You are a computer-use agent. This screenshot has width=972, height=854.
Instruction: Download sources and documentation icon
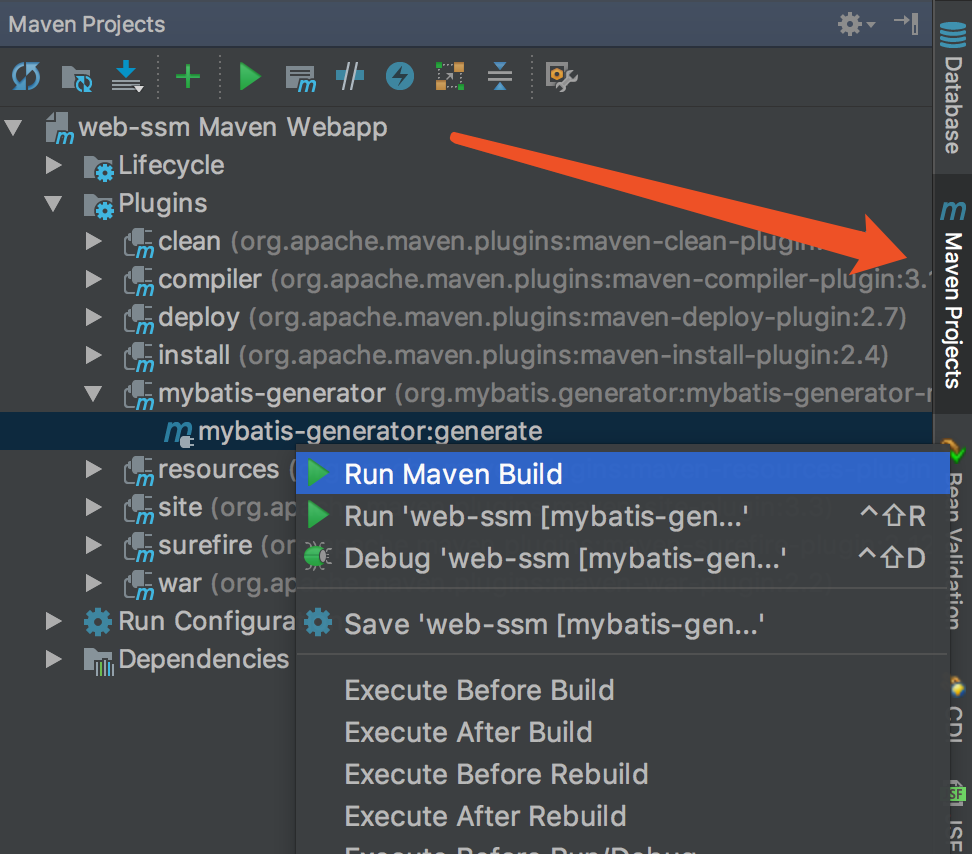point(127,76)
